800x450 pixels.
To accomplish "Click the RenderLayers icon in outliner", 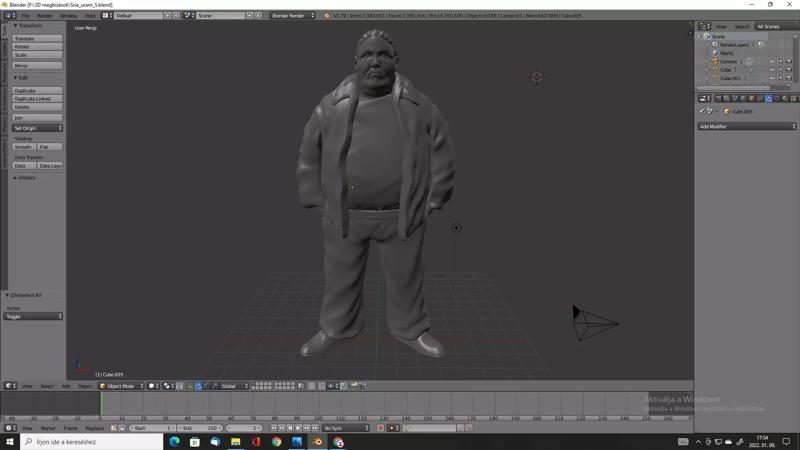I will [715, 45].
